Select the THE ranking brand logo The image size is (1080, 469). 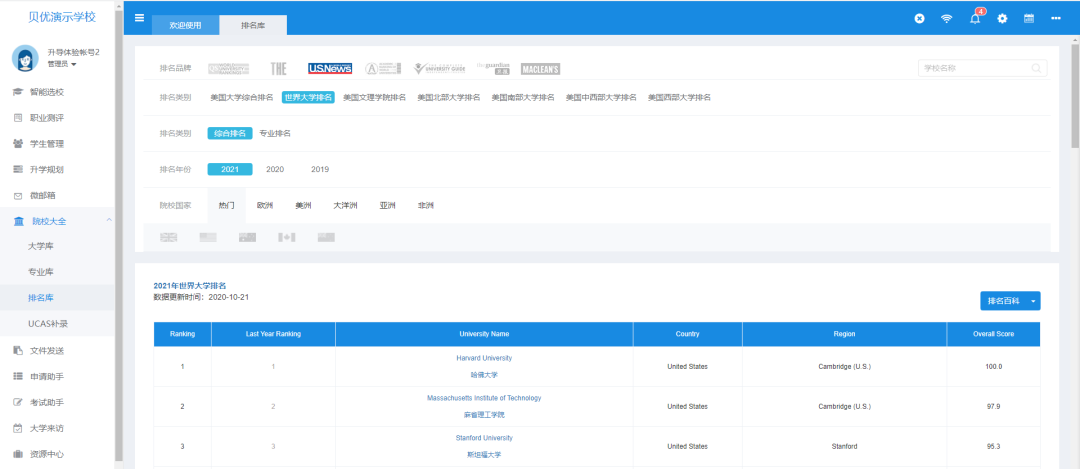pos(278,68)
